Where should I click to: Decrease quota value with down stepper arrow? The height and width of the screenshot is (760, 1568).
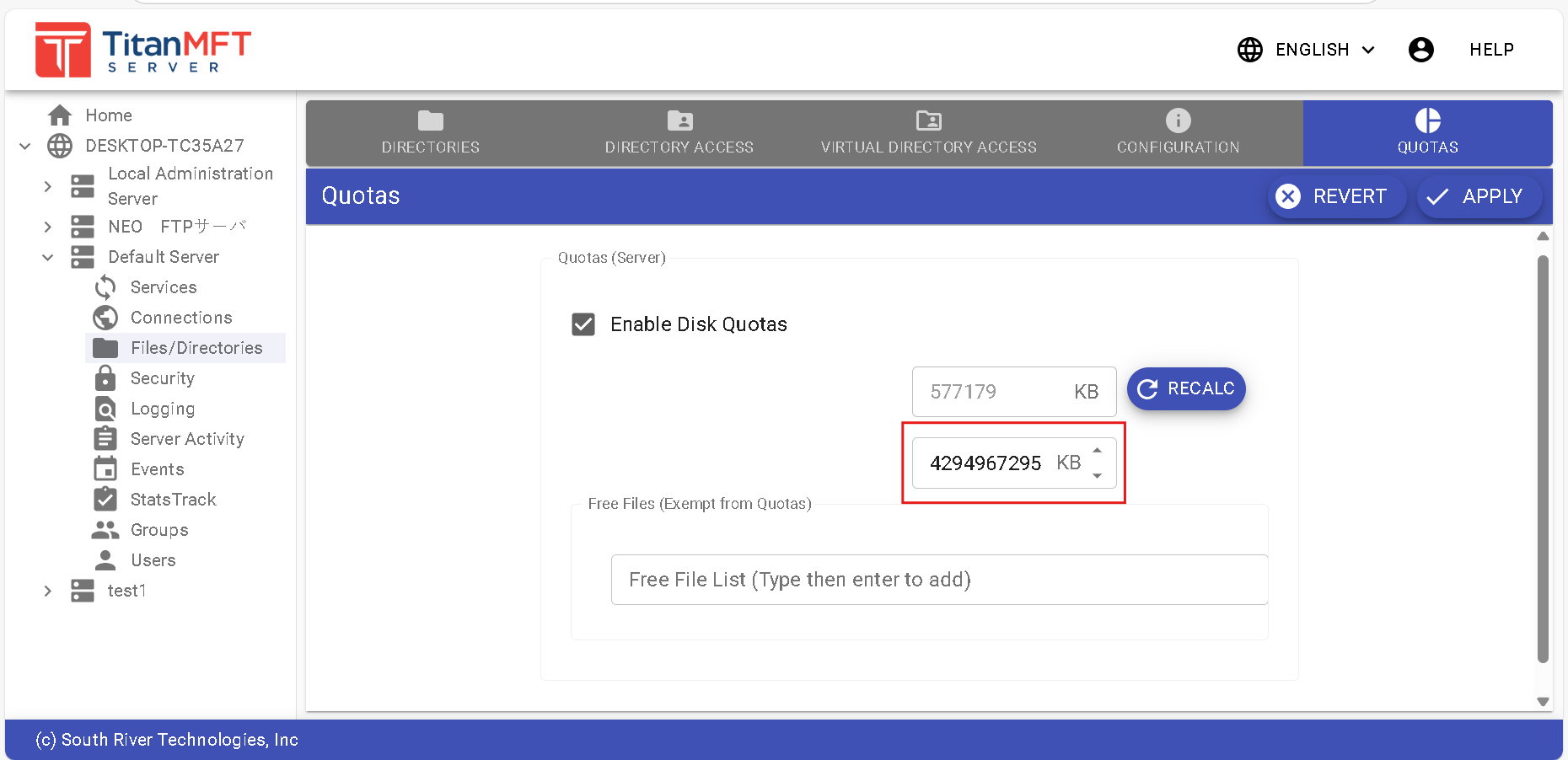click(x=1097, y=475)
